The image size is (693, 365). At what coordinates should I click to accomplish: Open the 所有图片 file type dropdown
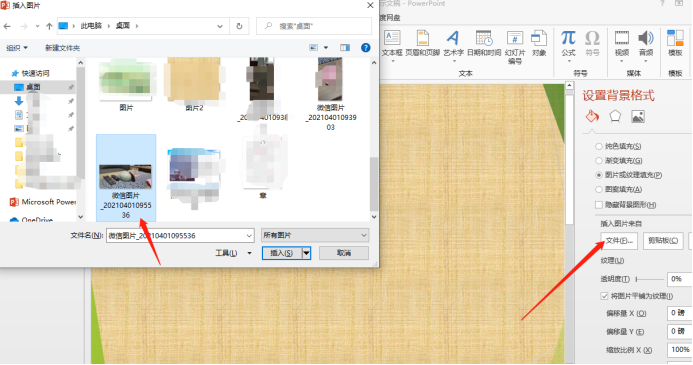pyautogui.click(x=315, y=236)
